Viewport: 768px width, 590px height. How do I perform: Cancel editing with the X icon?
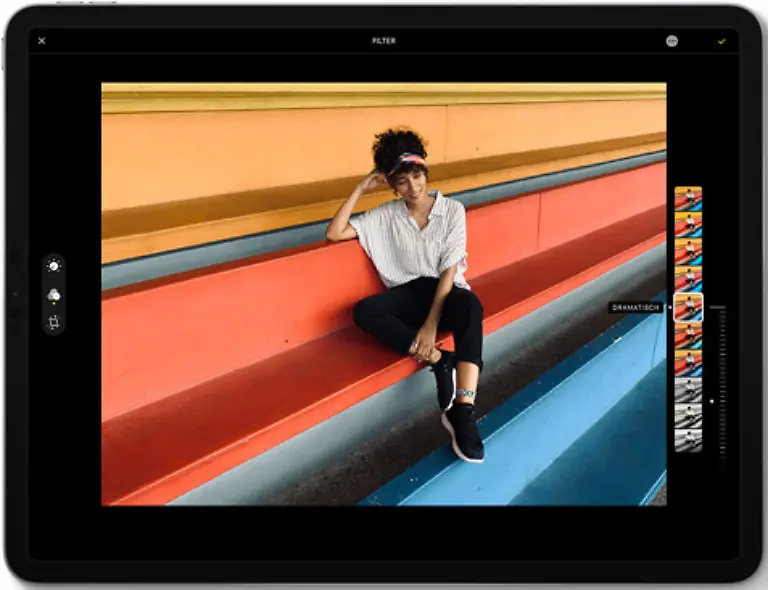click(x=41, y=41)
